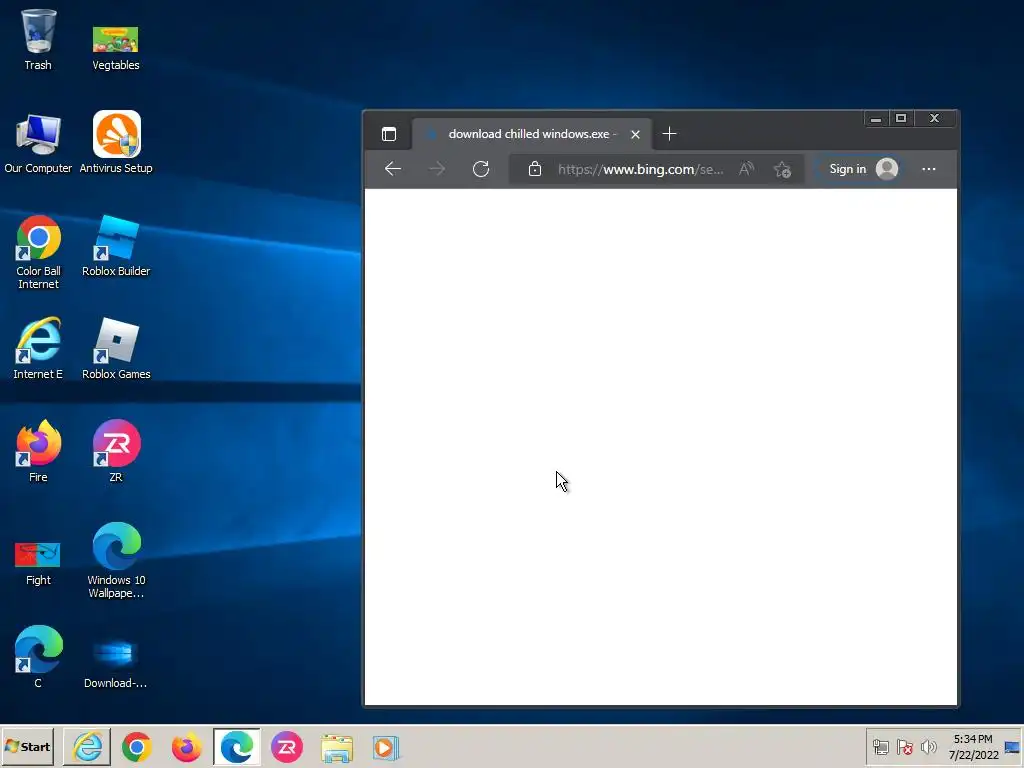Minimize the Edge window
Screen dimensions: 1024x768
click(876, 119)
